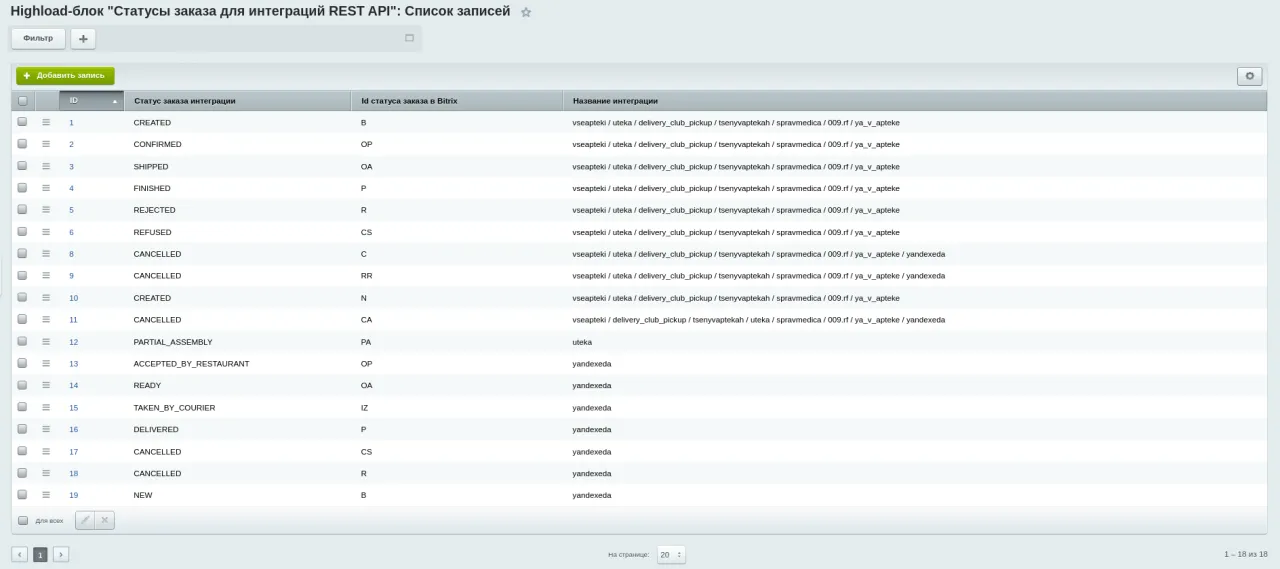
Task: Open record ID 13 link
Action: [x=73, y=364]
